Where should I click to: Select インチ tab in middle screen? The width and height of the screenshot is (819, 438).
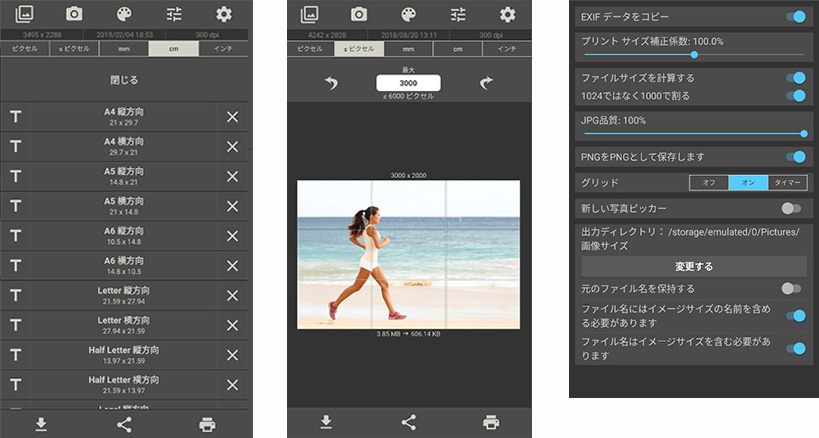507,49
